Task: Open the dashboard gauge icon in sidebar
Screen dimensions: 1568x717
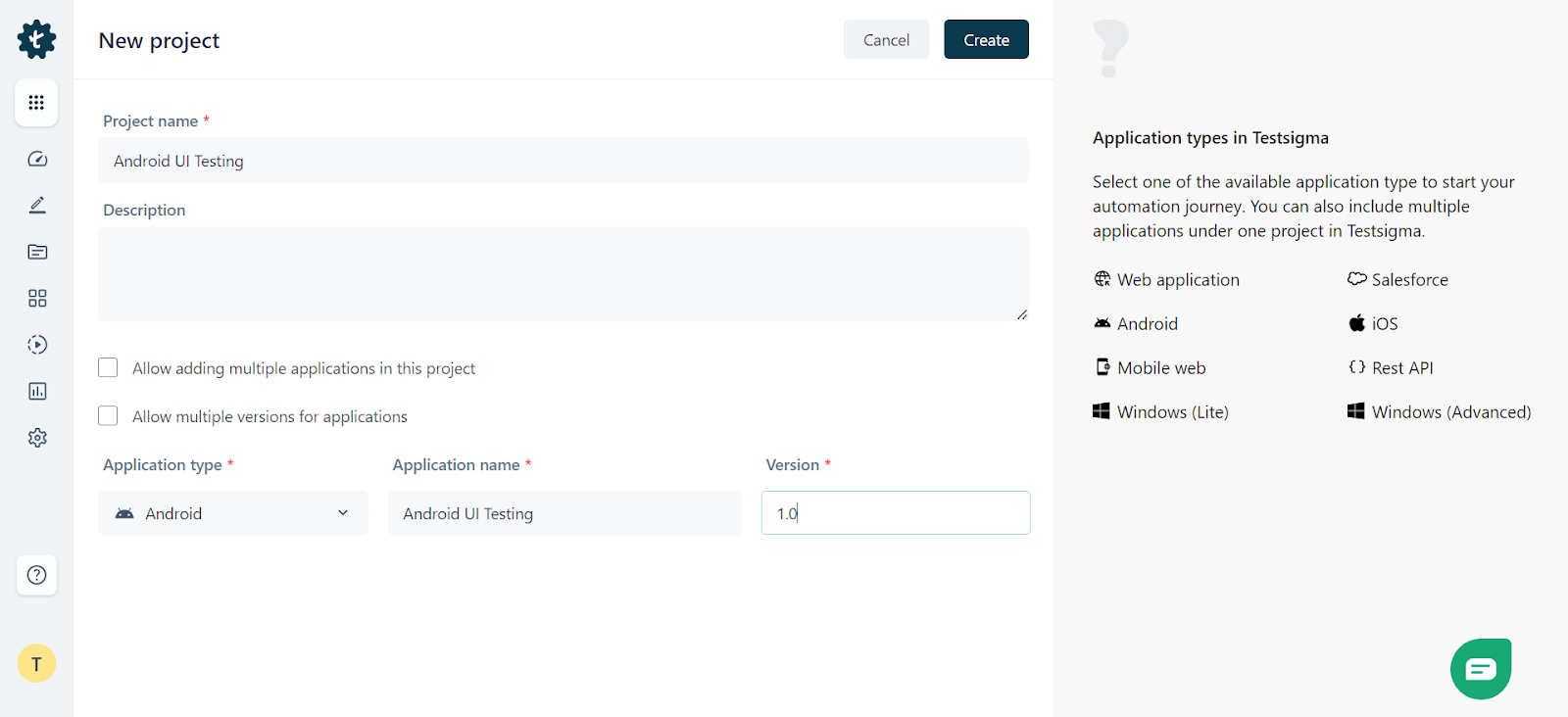Action: (x=37, y=159)
